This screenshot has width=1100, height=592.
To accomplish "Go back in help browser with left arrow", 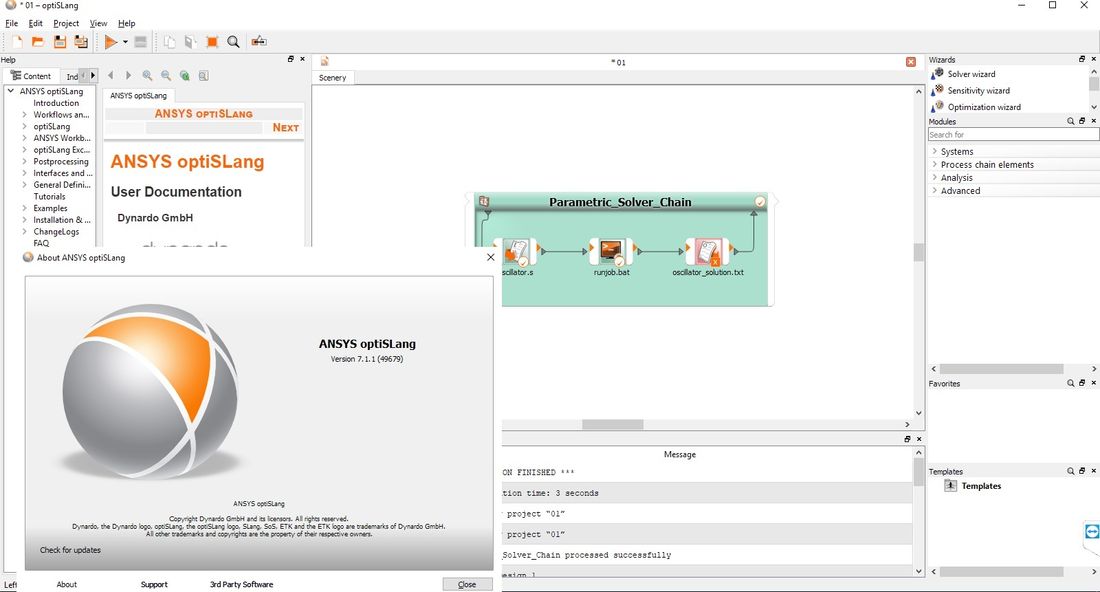I will click(110, 75).
